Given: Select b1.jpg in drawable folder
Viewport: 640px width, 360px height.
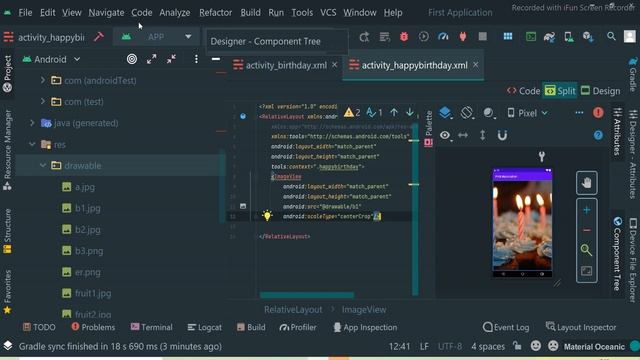Looking at the screenshot, I should [x=87, y=208].
